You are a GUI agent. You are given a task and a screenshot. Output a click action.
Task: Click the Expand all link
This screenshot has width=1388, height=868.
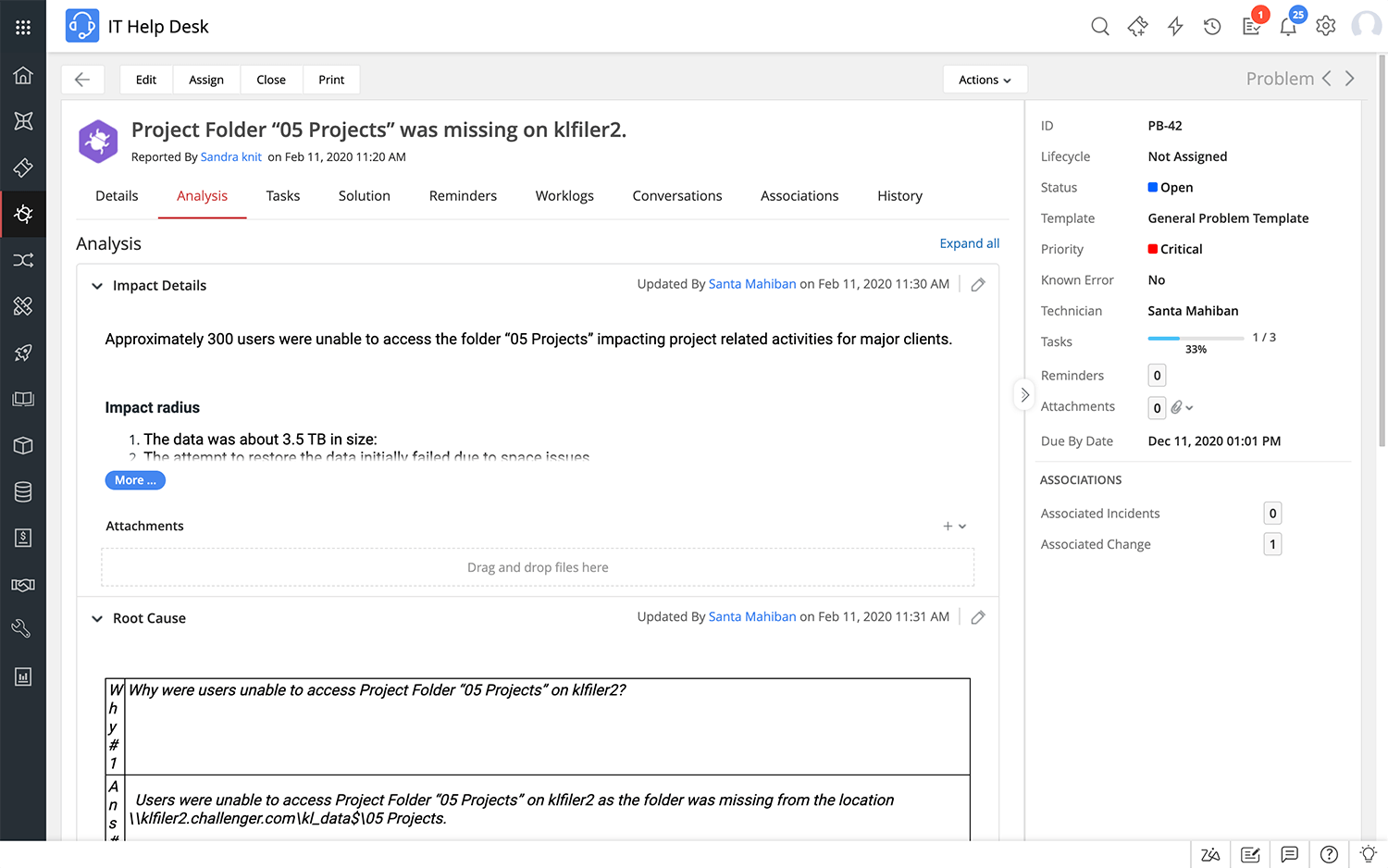point(970,243)
